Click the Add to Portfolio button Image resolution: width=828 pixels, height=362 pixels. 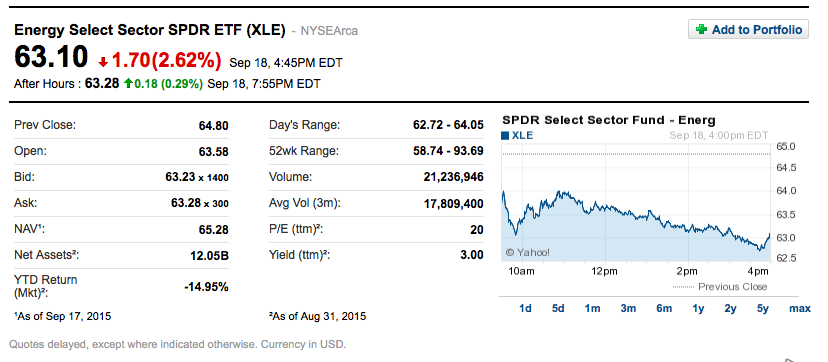(x=748, y=30)
